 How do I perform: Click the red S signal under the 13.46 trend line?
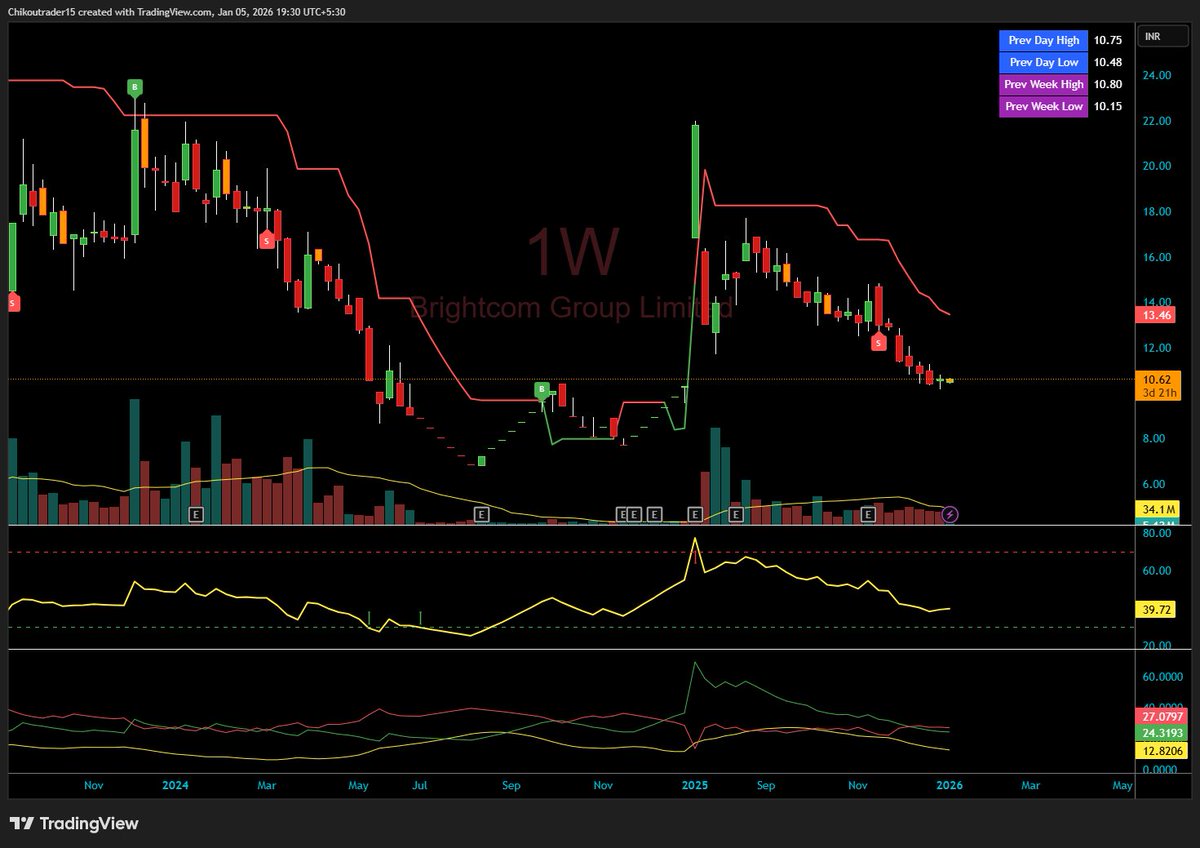tap(878, 342)
